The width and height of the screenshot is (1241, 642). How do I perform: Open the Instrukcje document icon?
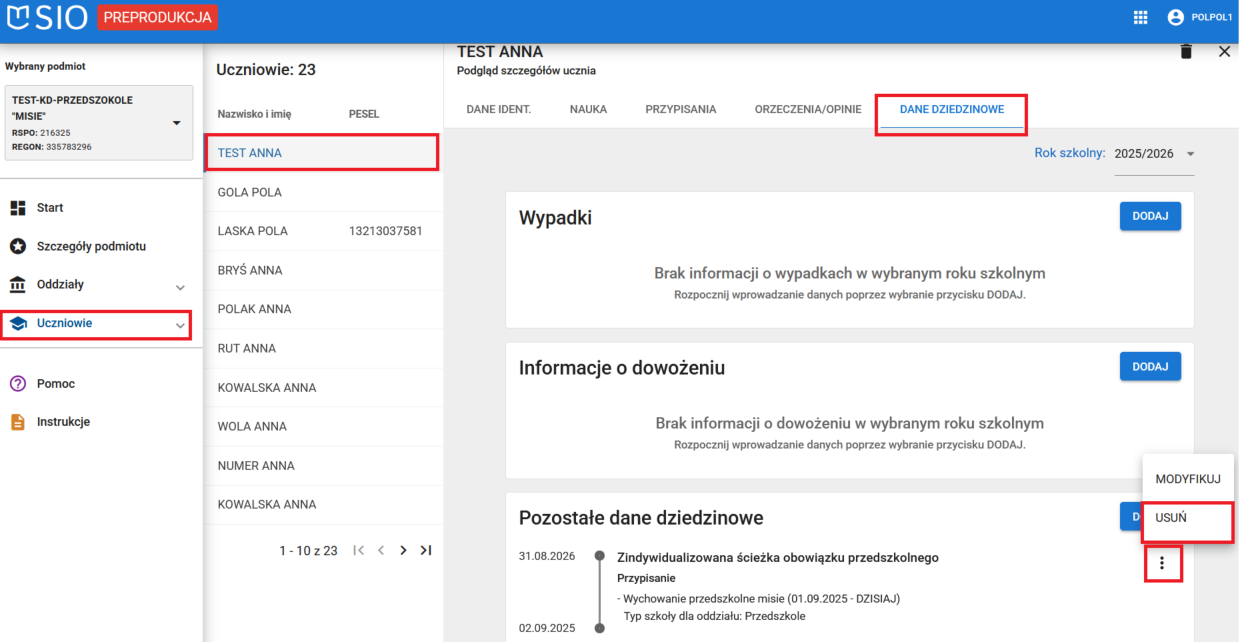(17, 421)
